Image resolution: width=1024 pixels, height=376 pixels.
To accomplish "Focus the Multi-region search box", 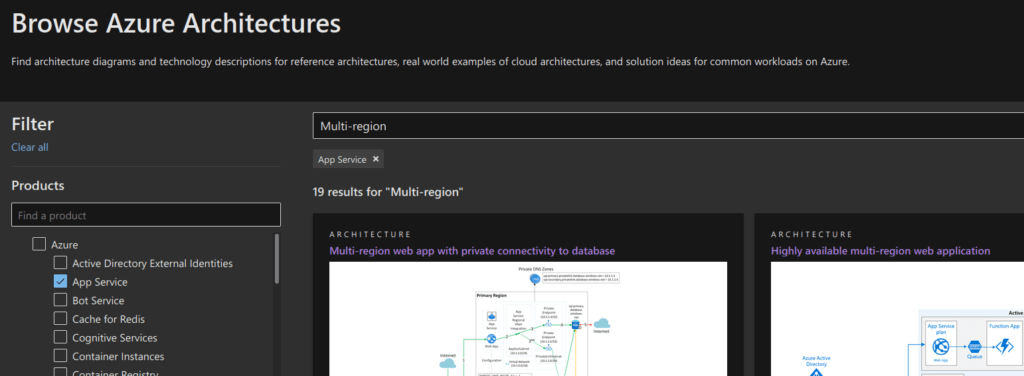I will (668, 126).
